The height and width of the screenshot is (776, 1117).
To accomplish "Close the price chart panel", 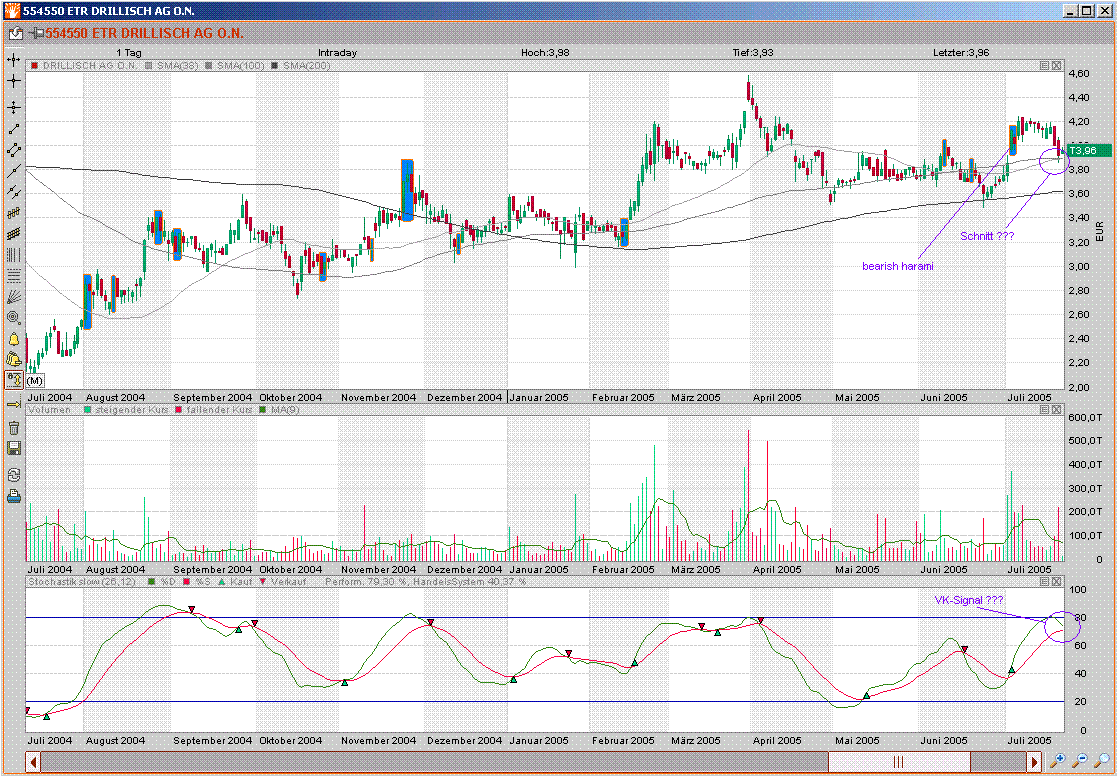I will [x=1056, y=66].
